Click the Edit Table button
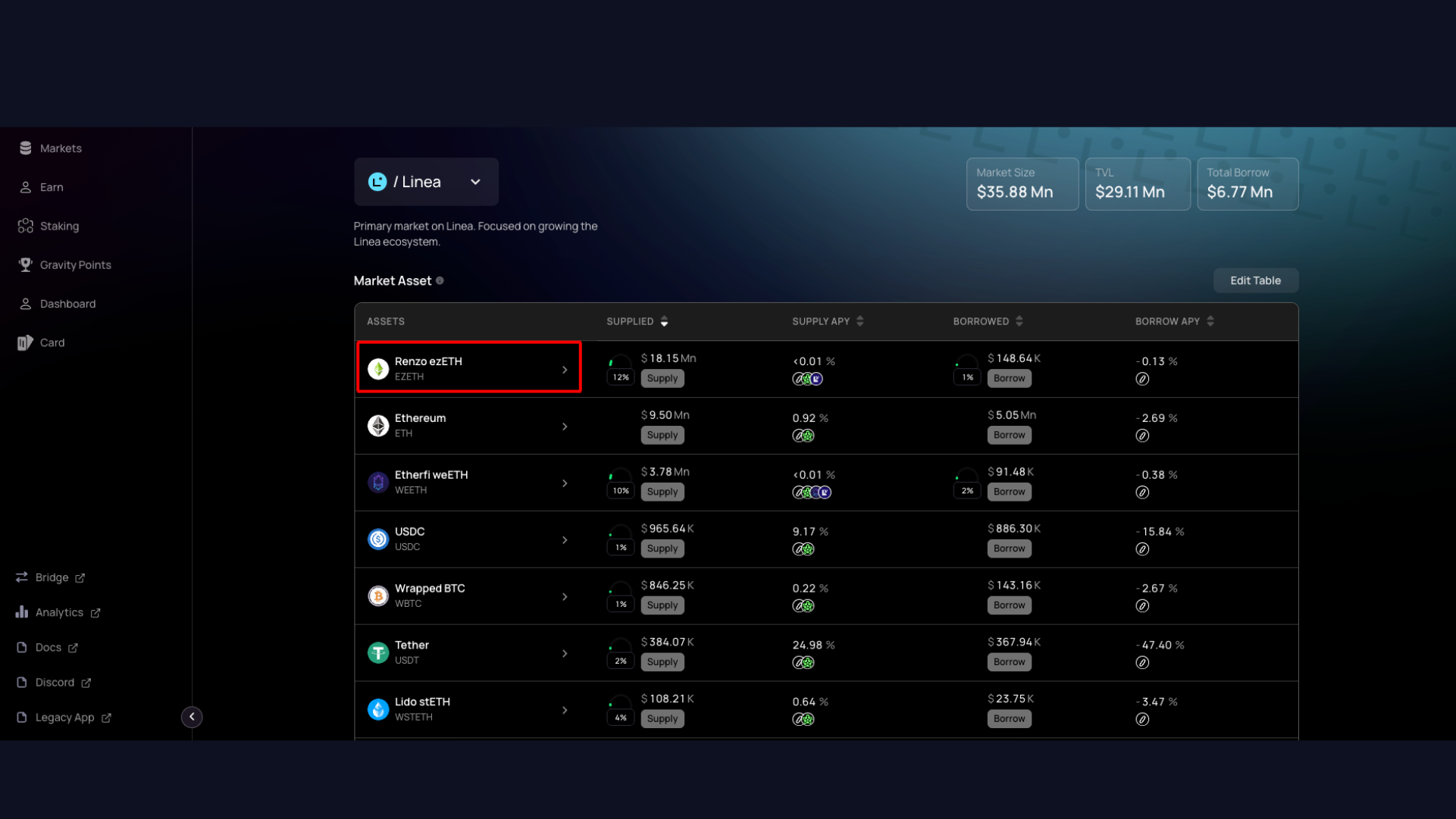This screenshot has width=1456, height=819. click(x=1256, y=280)
